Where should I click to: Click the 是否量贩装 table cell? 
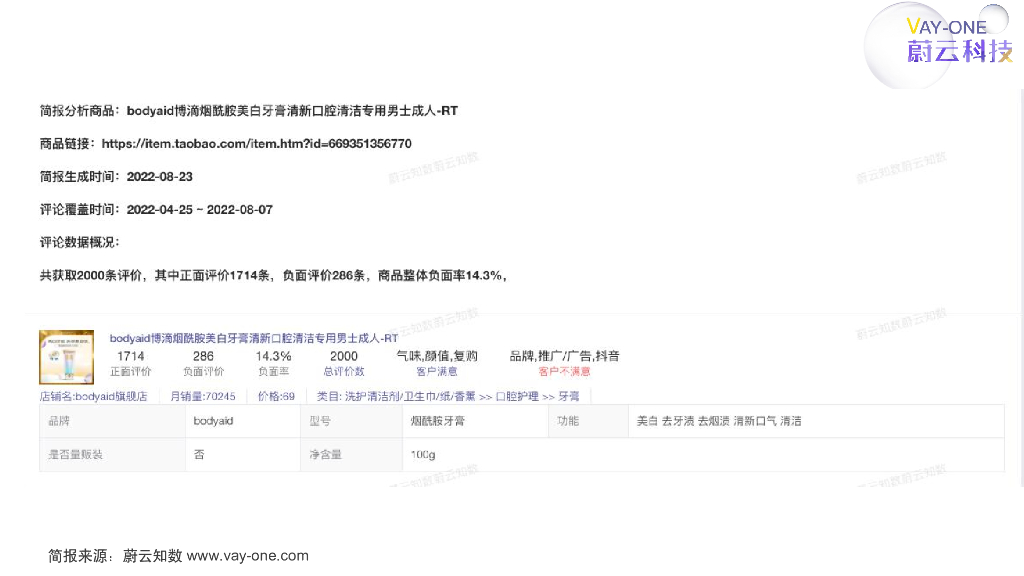point(112,455)
